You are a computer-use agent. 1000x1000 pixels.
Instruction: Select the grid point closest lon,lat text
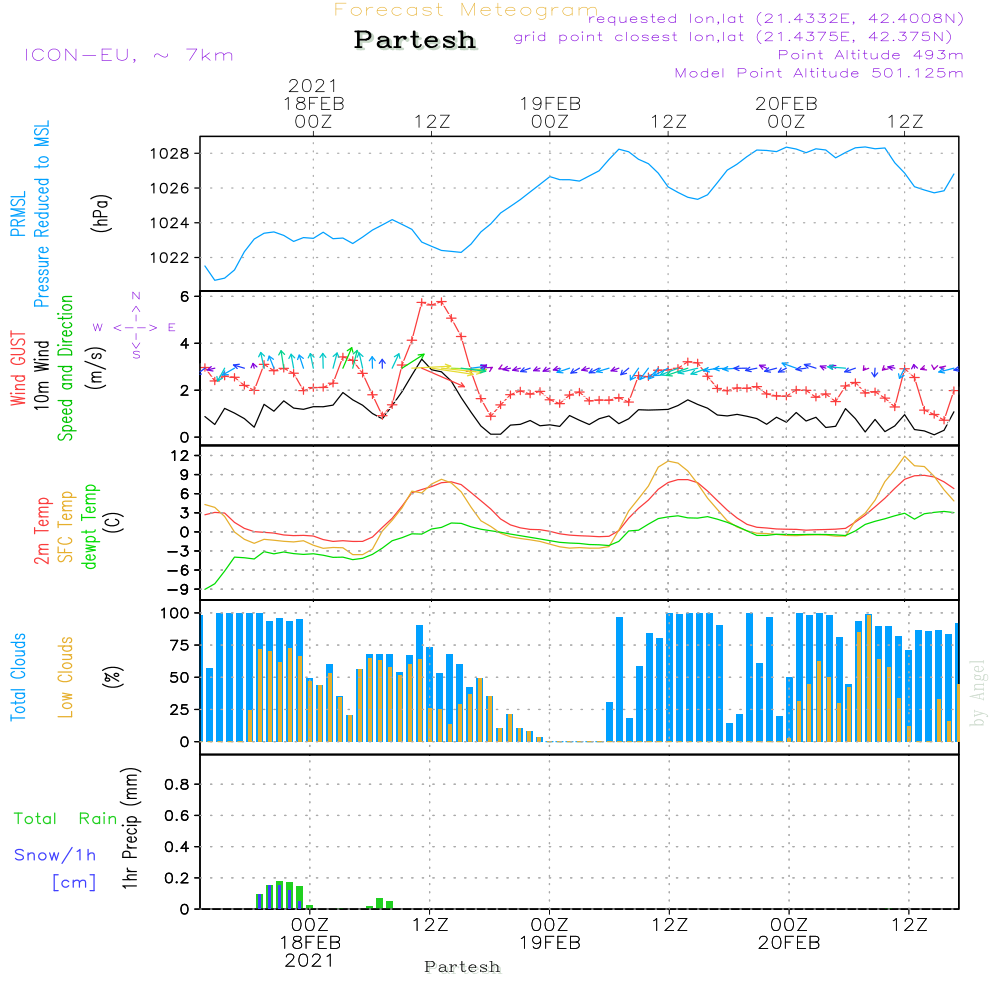pos(739,37)
